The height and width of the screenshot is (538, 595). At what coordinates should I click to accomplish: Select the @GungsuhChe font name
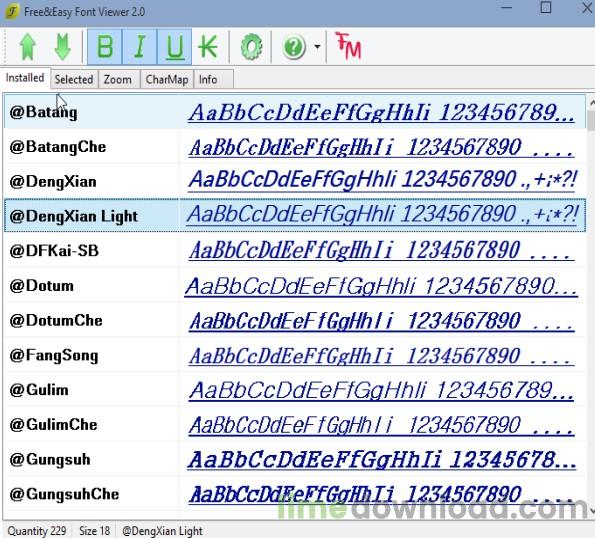pyautogui.click(x=64, y=494)
